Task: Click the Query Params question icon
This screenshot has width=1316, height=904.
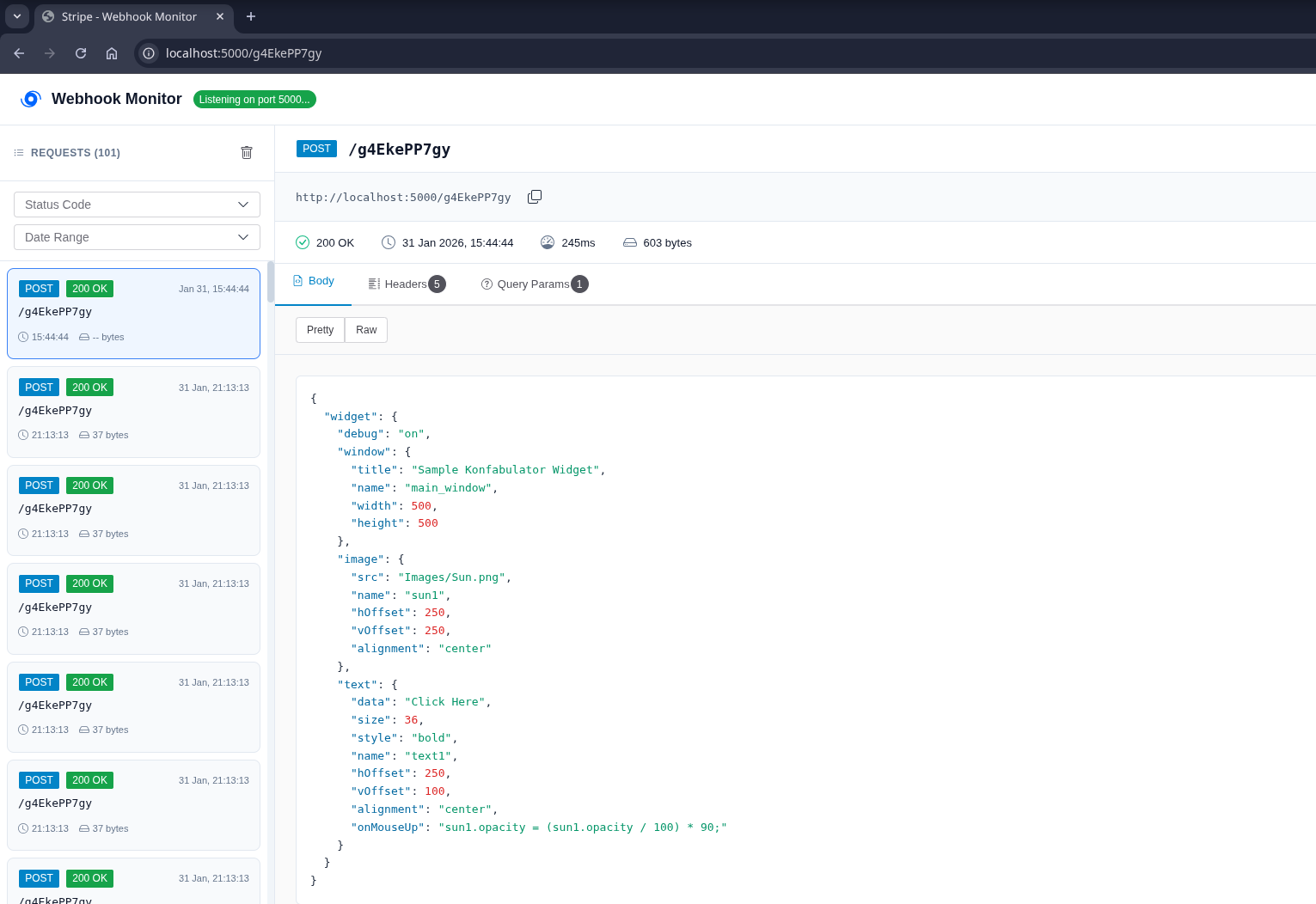Action: coord(487,284)
